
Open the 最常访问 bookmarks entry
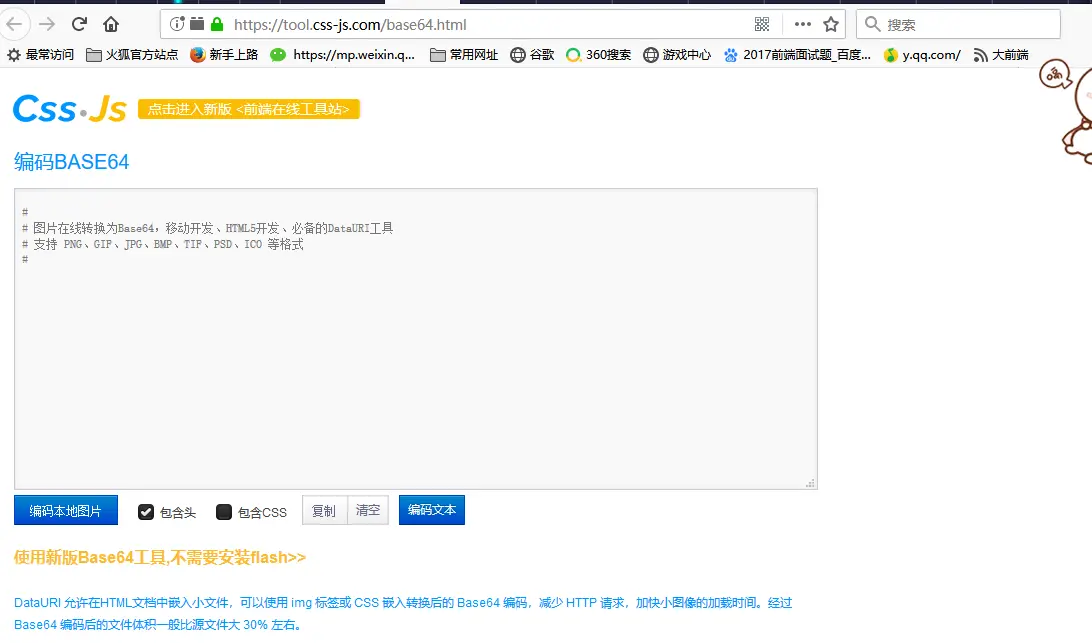tap(41, 54)
